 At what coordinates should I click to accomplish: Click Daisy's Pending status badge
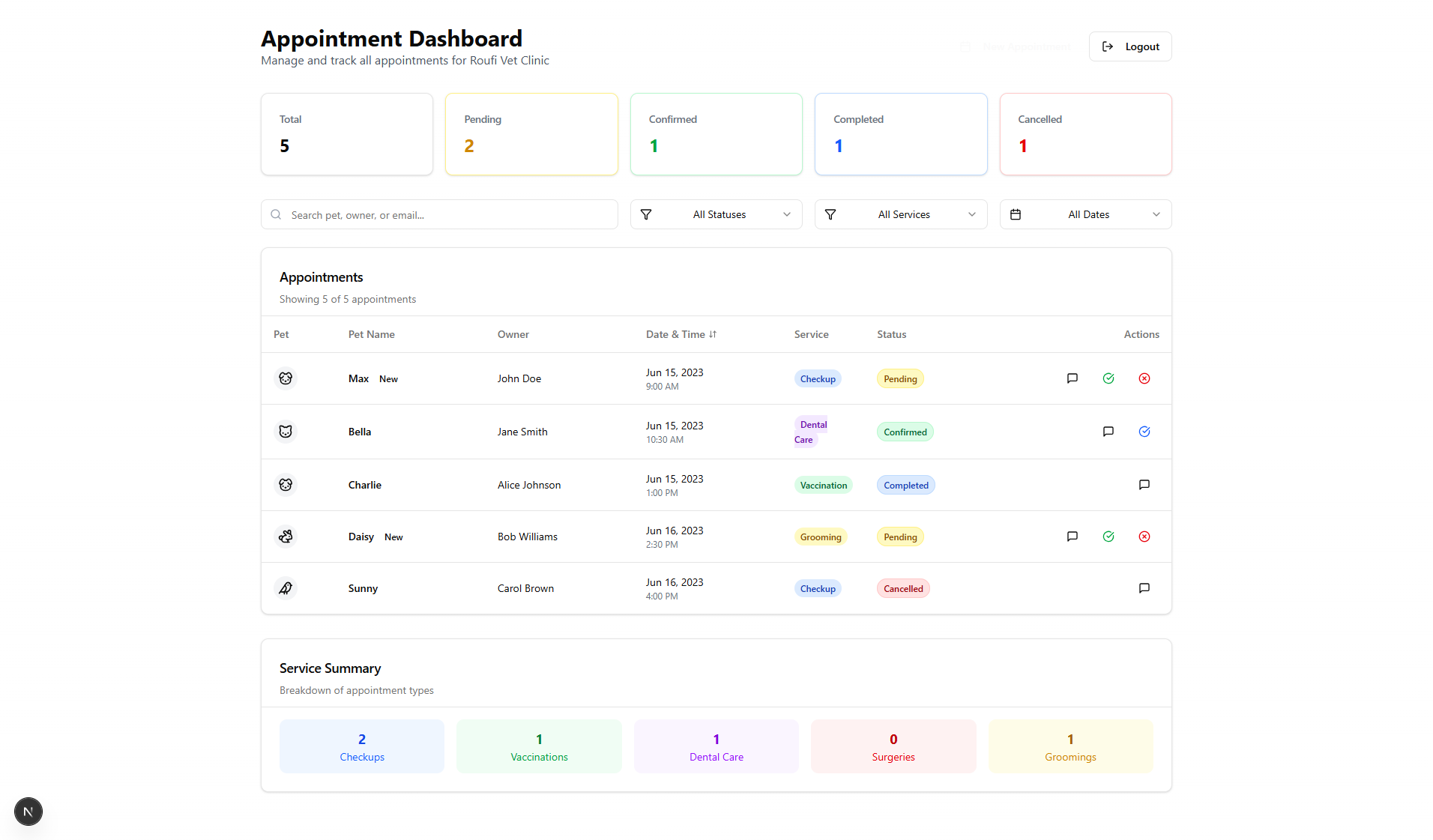coord(900,537)
